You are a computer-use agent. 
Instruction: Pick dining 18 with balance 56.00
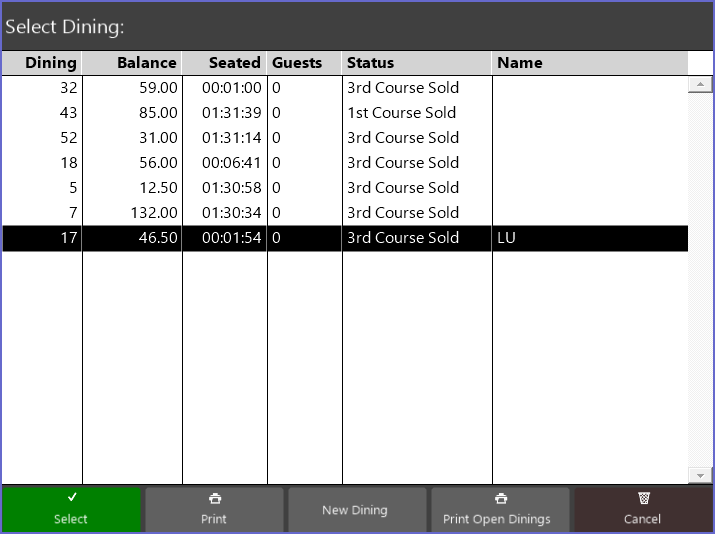pos(344,163)
